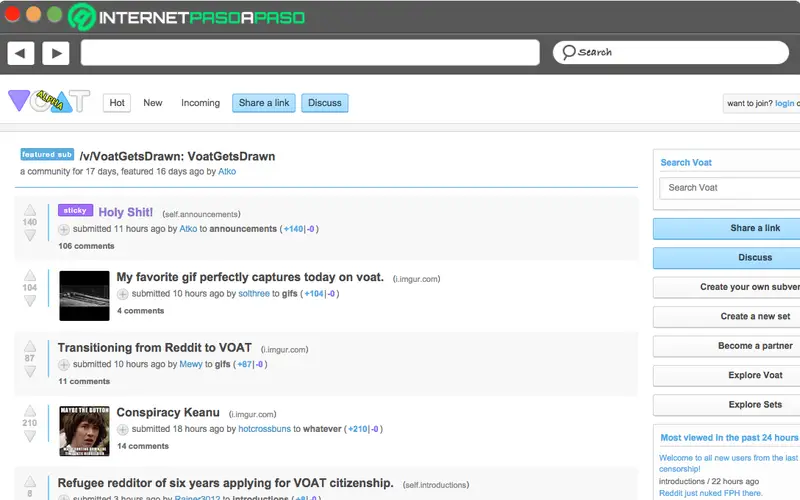
Task: Click the InternetPasoaPaso logo
Action: (x=187, y=17)
